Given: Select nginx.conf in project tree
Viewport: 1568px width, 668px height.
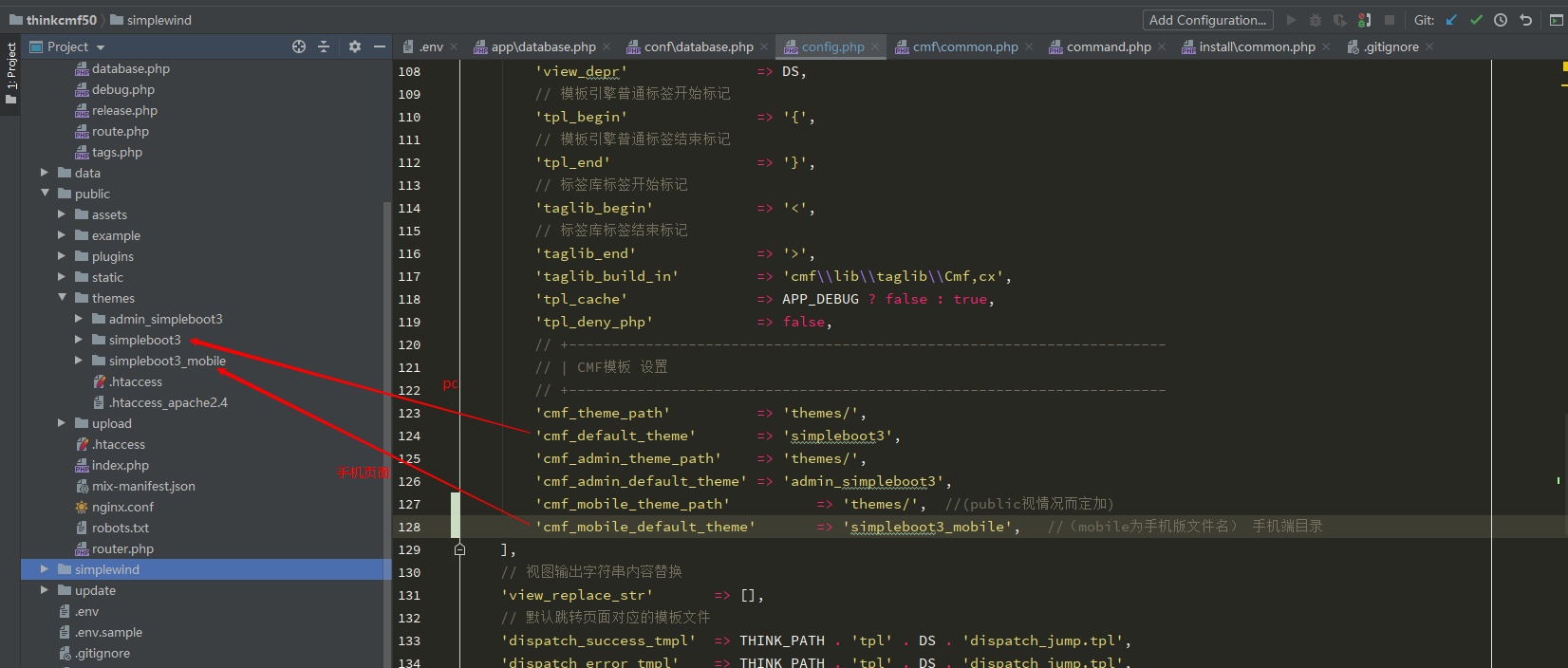Looking at the screenshot, I should point(122,507).
